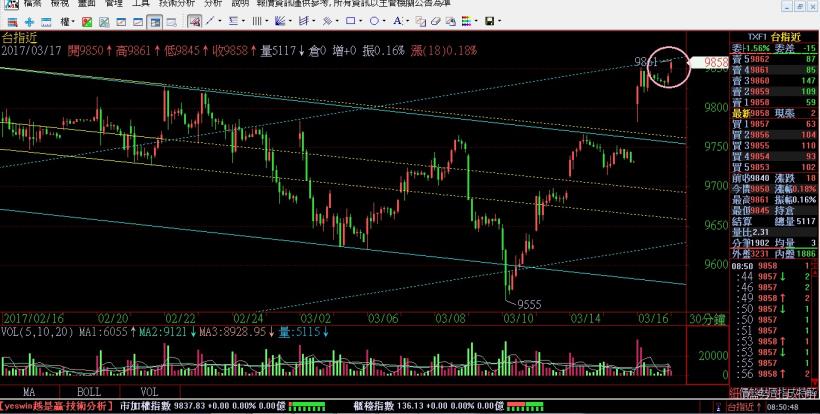Click the 9555 low price label on chart
The height and width of the screenshot is (414, 820).
pos(527,304)
